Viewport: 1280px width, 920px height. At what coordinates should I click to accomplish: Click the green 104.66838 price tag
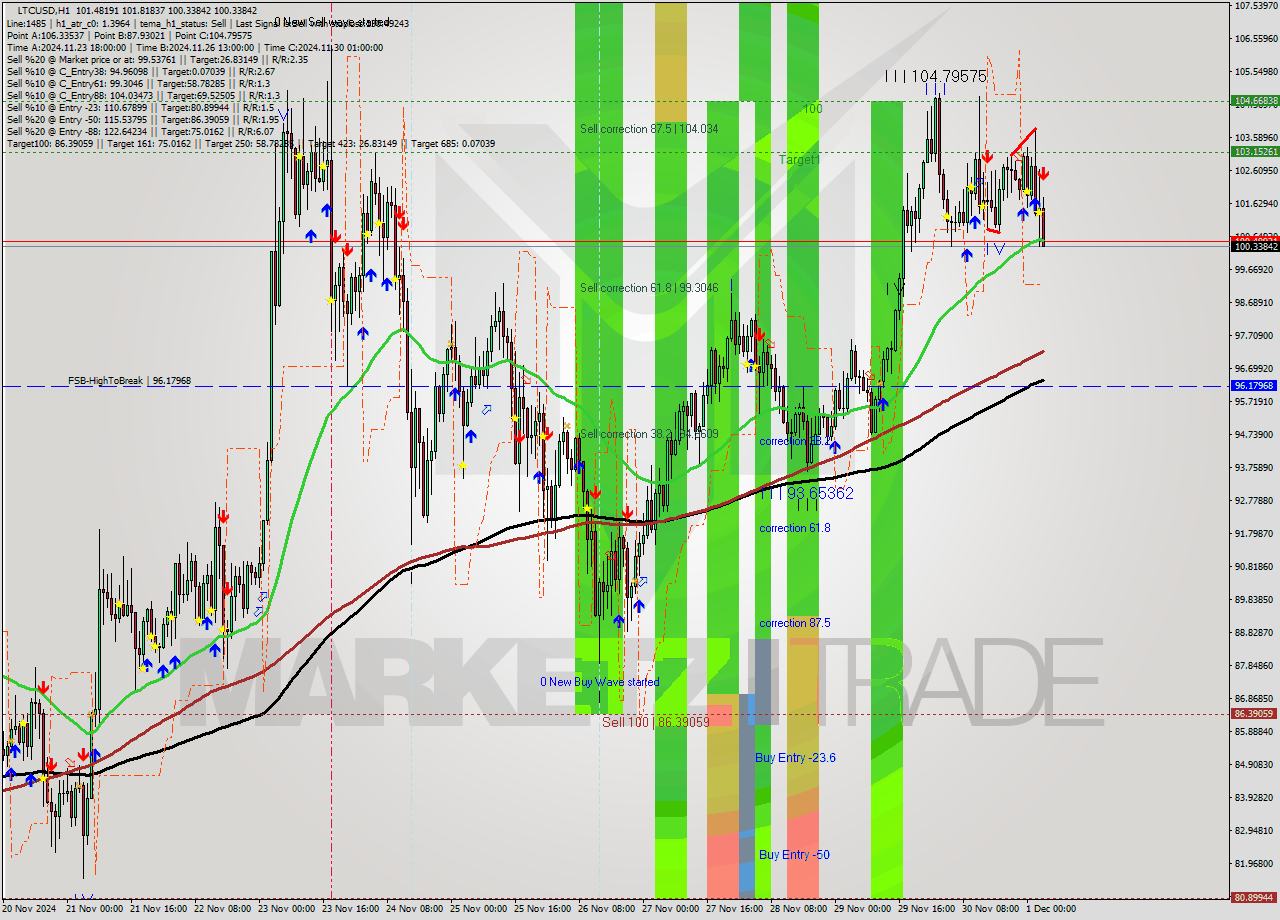click(x=1255, y=101)
